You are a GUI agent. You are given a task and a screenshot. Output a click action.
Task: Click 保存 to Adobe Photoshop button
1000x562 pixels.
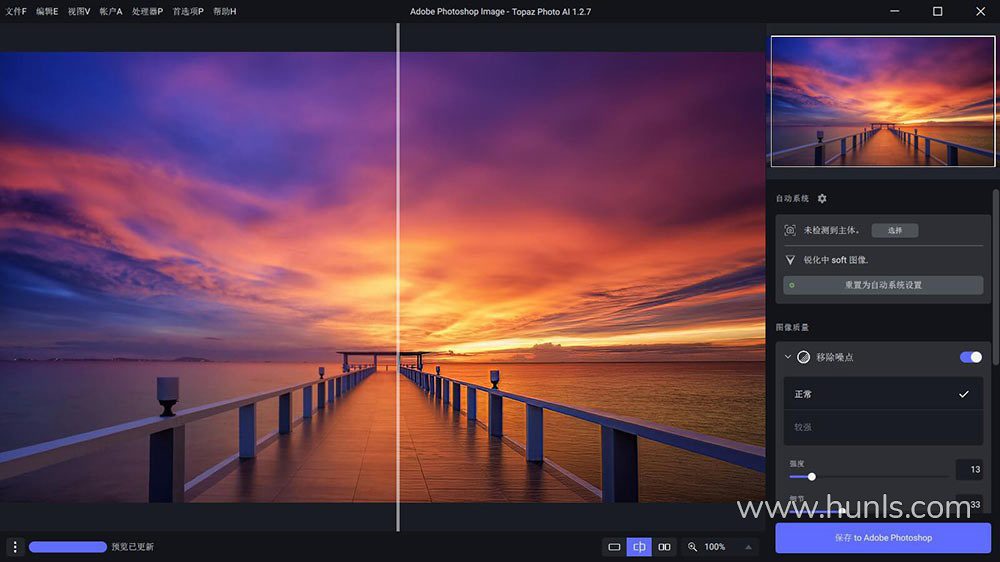coord(883,538)
